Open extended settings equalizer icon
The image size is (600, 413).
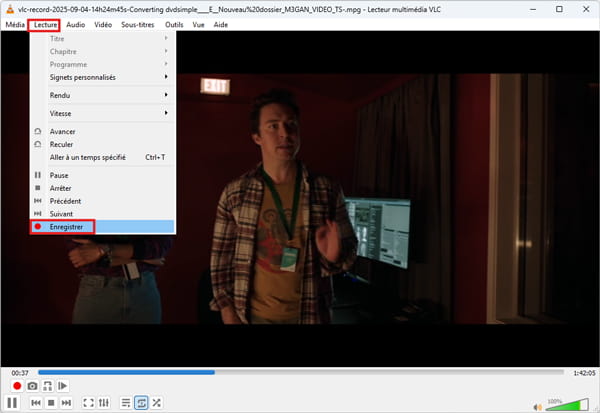104,403
